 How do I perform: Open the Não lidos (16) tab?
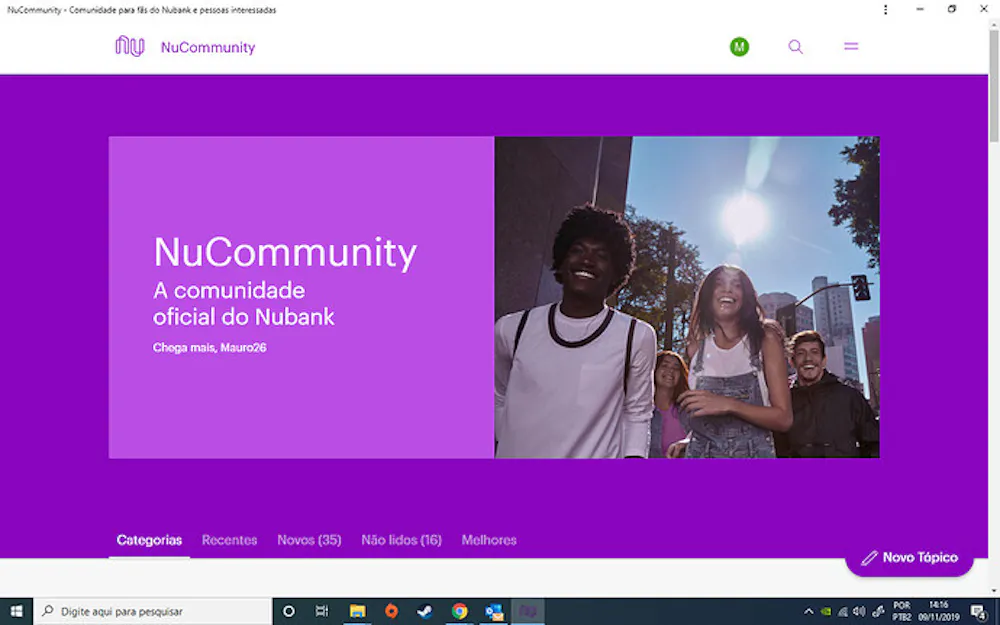(401, 540)
